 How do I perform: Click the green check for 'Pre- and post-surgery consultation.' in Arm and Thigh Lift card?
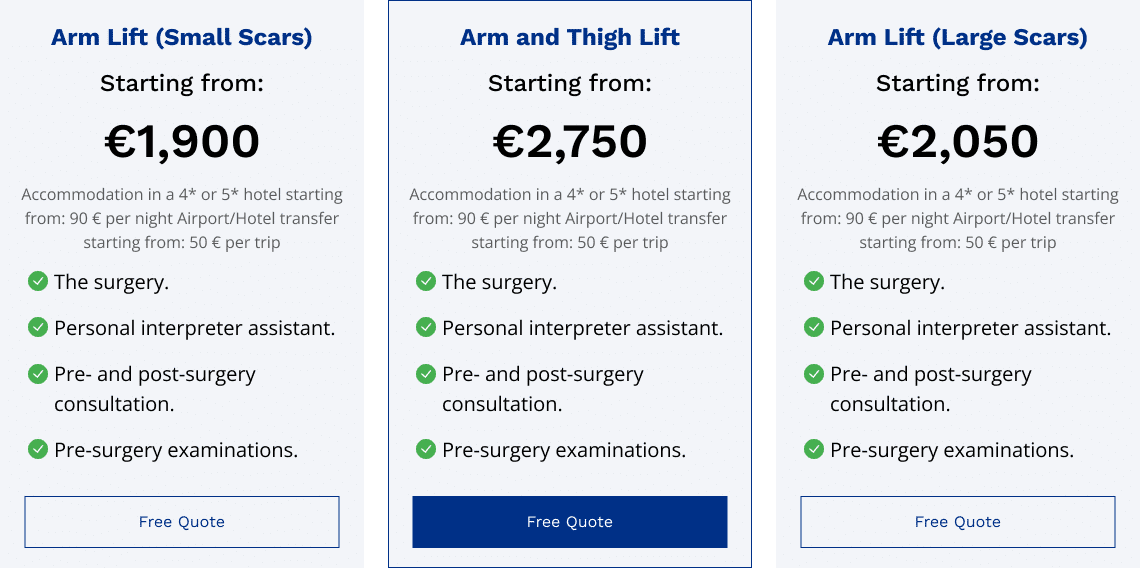426,374
